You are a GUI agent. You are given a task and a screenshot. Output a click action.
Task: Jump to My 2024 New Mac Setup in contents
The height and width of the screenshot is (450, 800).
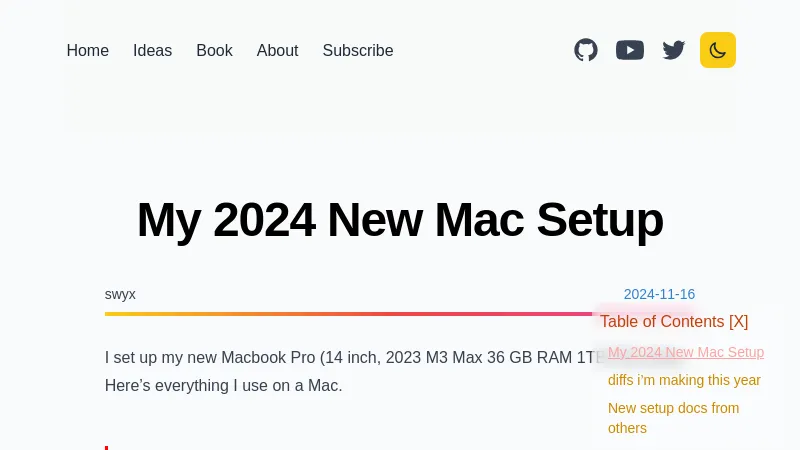tap(686, 352)
